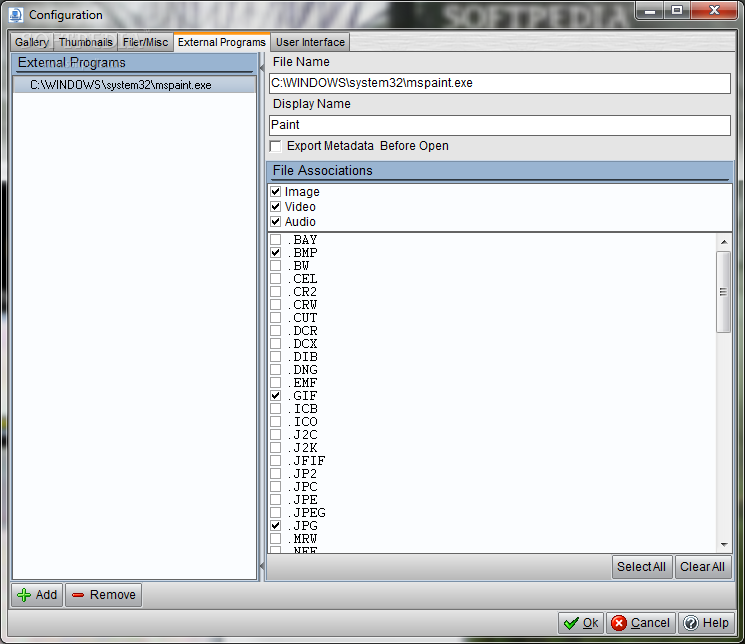The width and height of the screenshot is (745, 644).
Task: Uncheck the Audio file association
Action: point(276,221)
